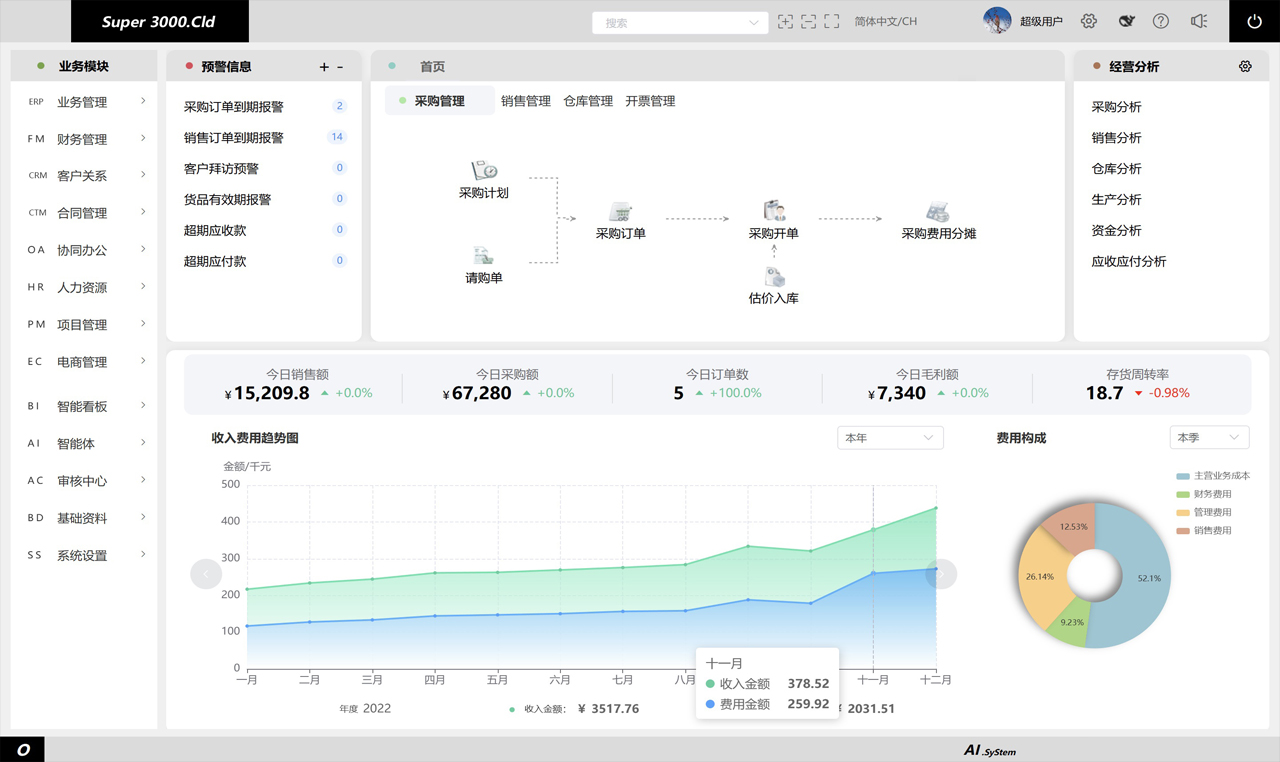This screenshot has width=1280, height=762.
Task: Open 销售分析 report
Action: point(1116,138)
